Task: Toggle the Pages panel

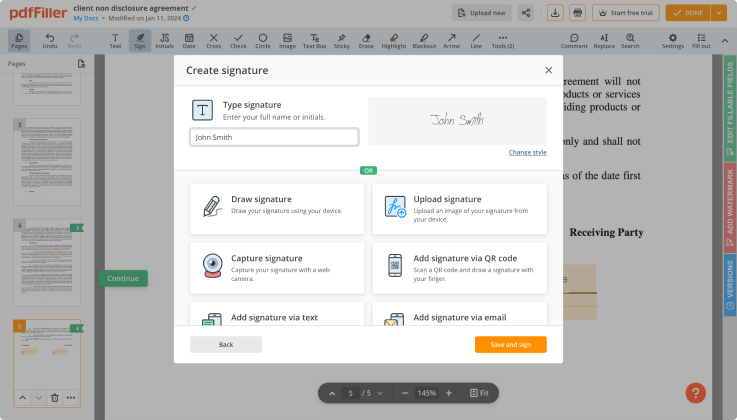Action: [x=18, y=40]
